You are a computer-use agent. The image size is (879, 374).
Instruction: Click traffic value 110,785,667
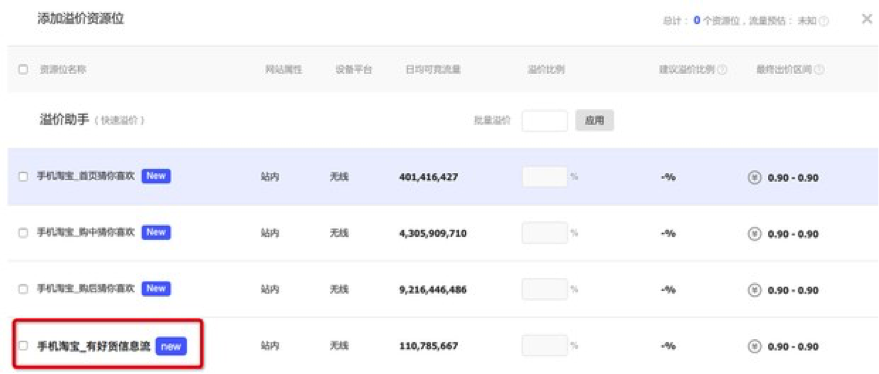point(428,346)
